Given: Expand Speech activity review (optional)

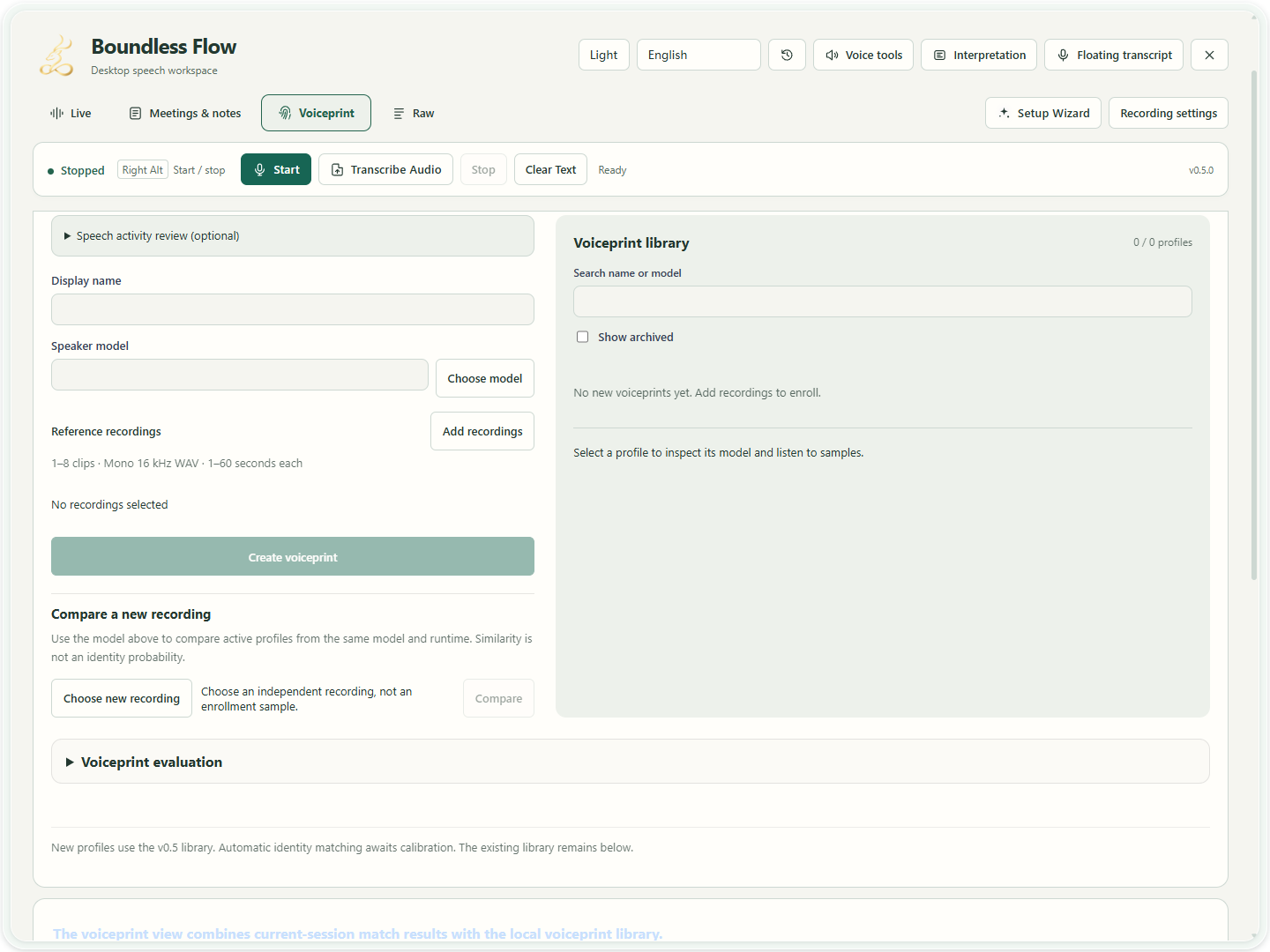Looking at the screenshot, I should pos(293,235).
